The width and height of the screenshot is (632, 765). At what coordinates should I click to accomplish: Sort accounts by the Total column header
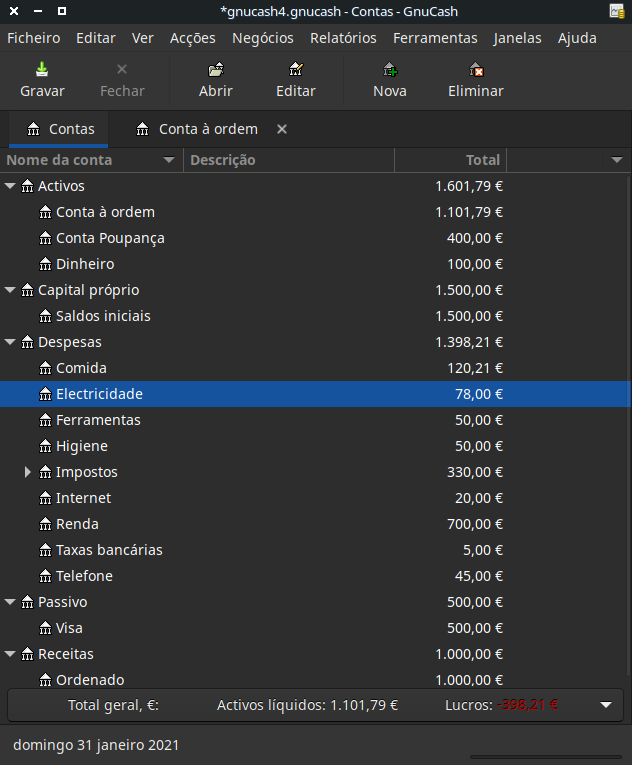[451, 160]
